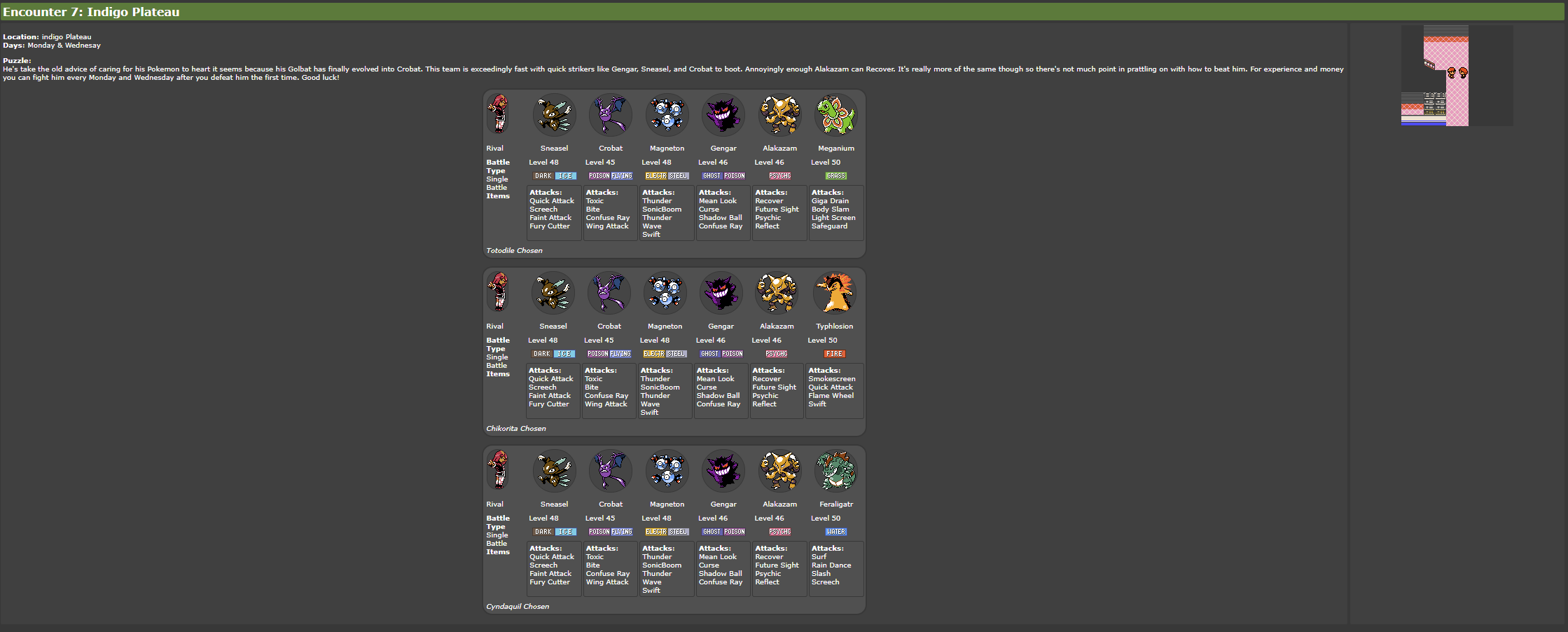The width and height of the screenshot is (1568, 632).
Task: Select Magneton sprite in the Chikorita Chosen team
Action: (665, 293)
